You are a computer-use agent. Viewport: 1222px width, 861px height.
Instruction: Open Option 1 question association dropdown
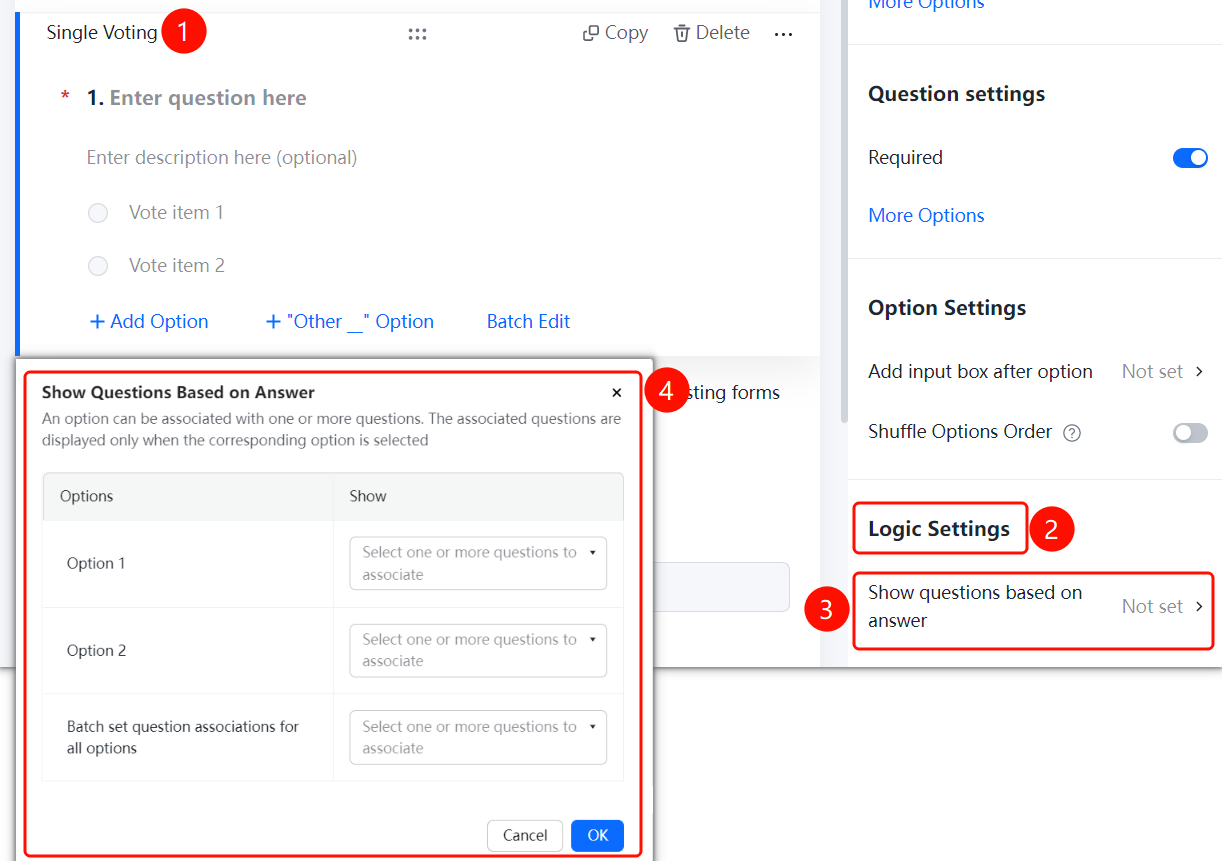pos(478,563)
